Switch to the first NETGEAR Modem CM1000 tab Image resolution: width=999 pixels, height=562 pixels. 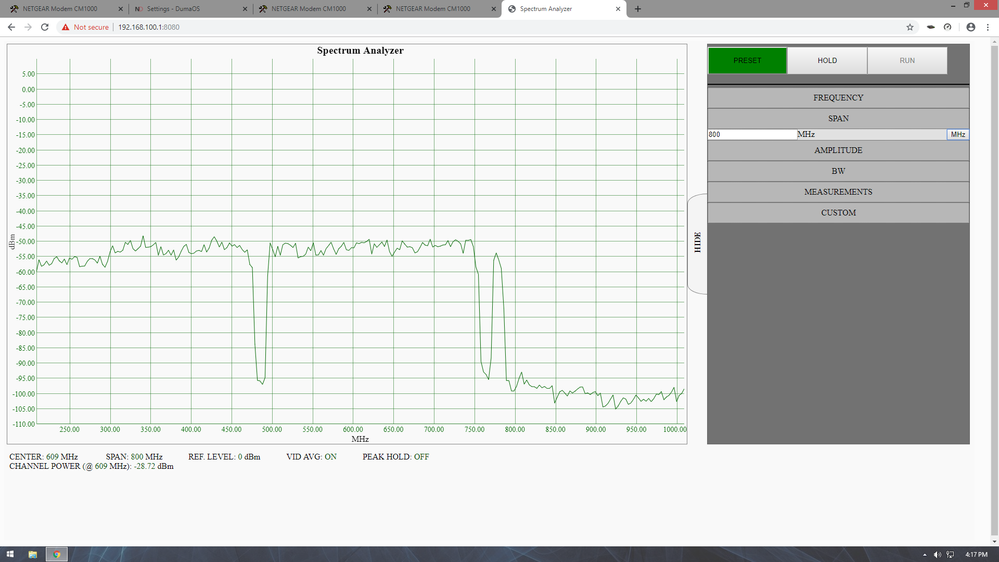(60, 9)
